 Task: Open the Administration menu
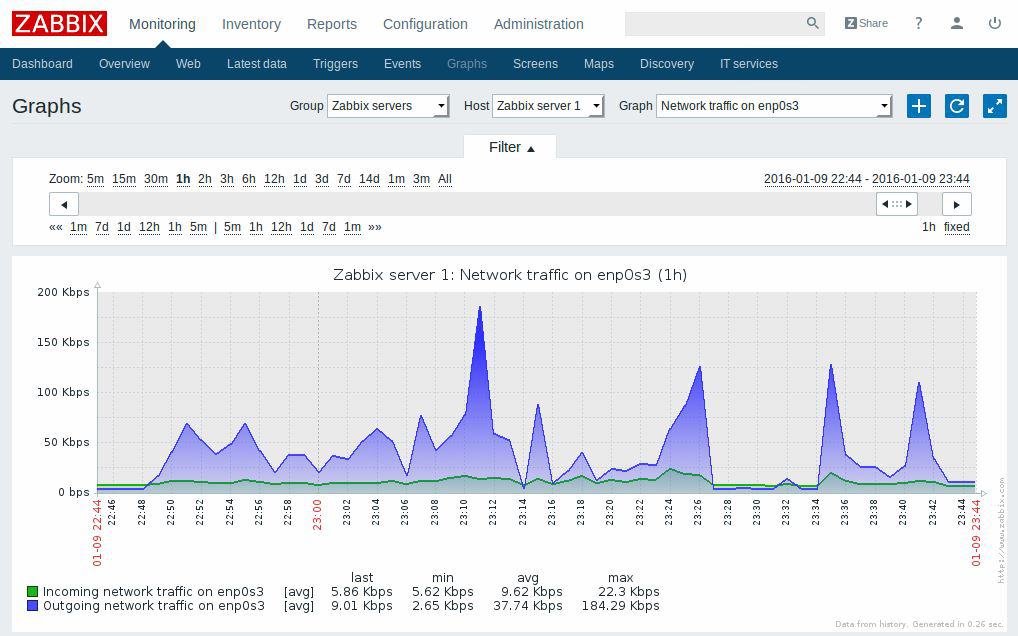click(x=538, y=24)
